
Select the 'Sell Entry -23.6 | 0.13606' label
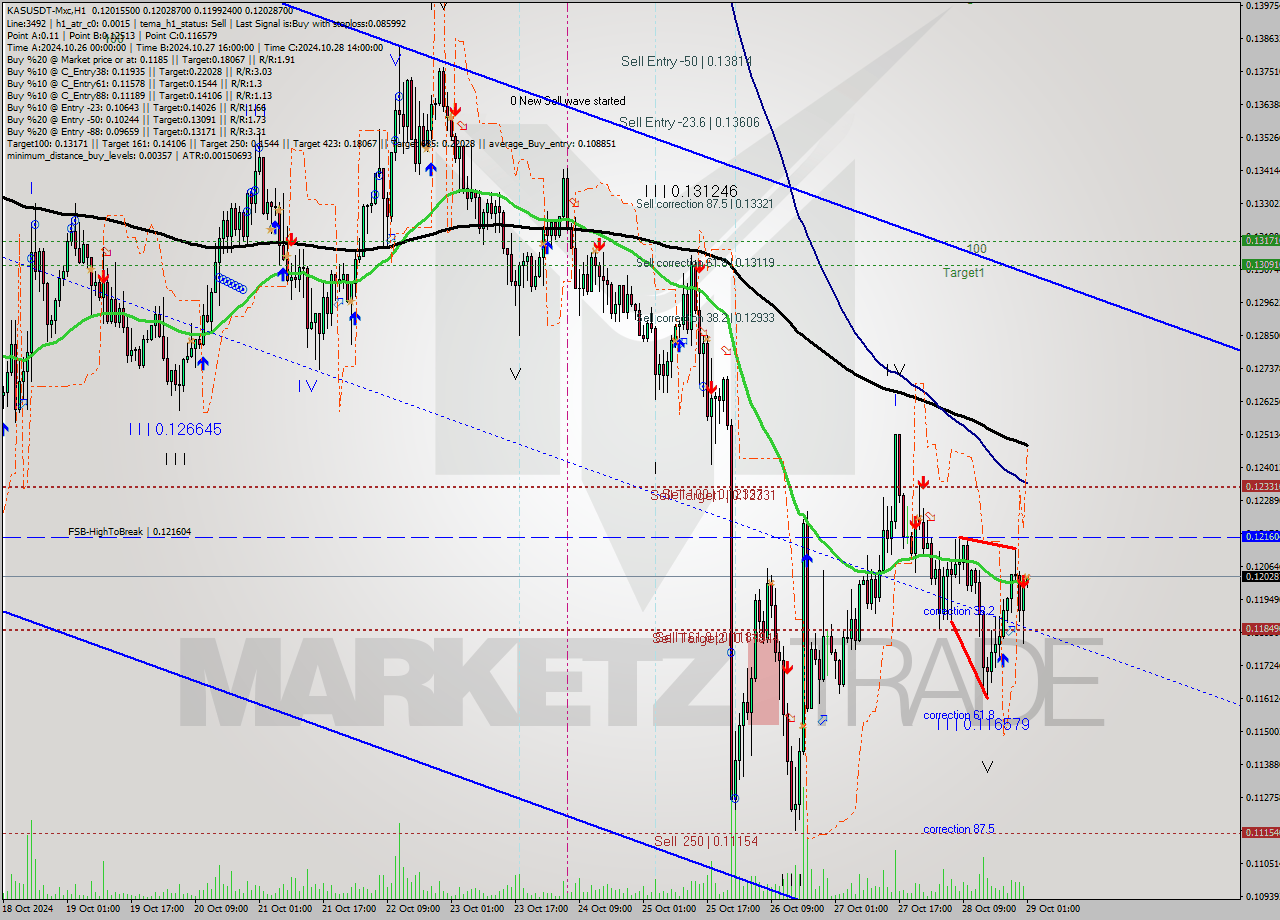click(x=690, y=122)
